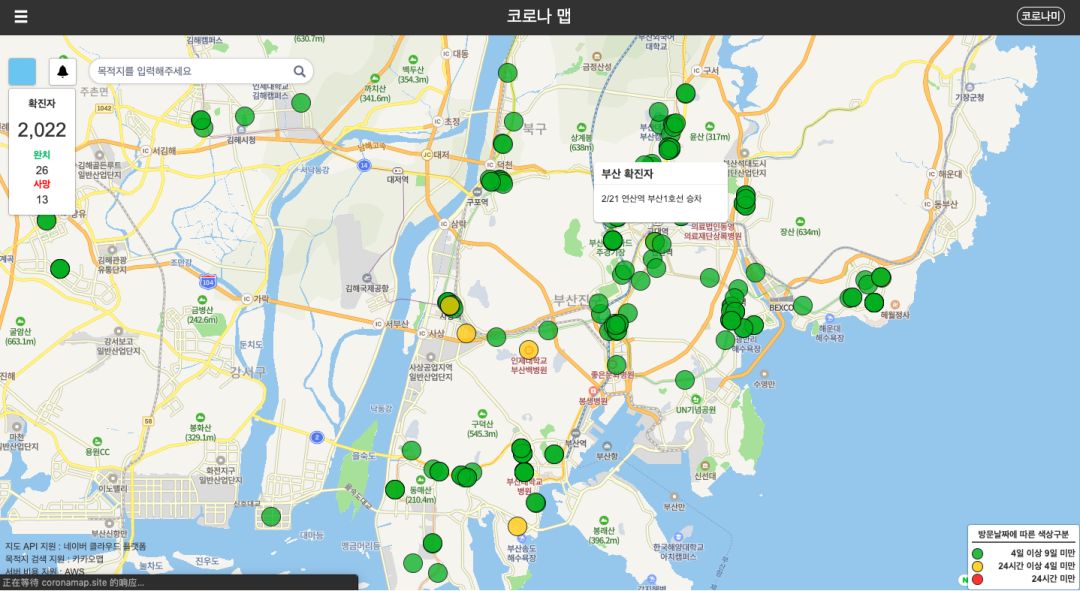
Task: Click the death count 13
Action: coord(42,200)
